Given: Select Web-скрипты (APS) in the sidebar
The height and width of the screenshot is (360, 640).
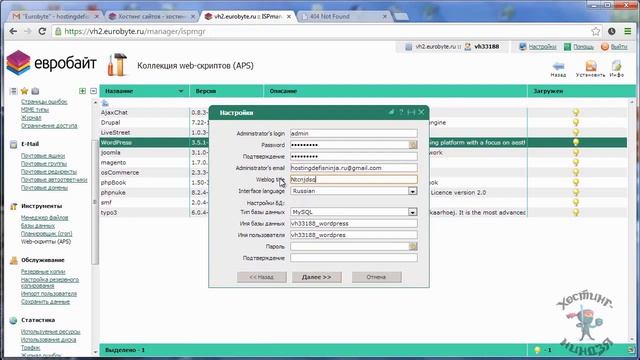Looking at the screenshot, I should (x=46, y=242).
